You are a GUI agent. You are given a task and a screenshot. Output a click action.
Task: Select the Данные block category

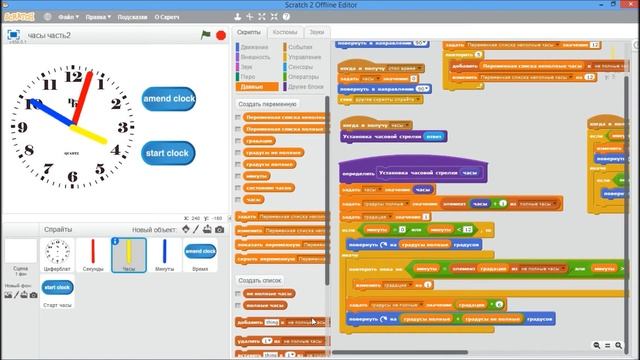click(x=256, y=87)
